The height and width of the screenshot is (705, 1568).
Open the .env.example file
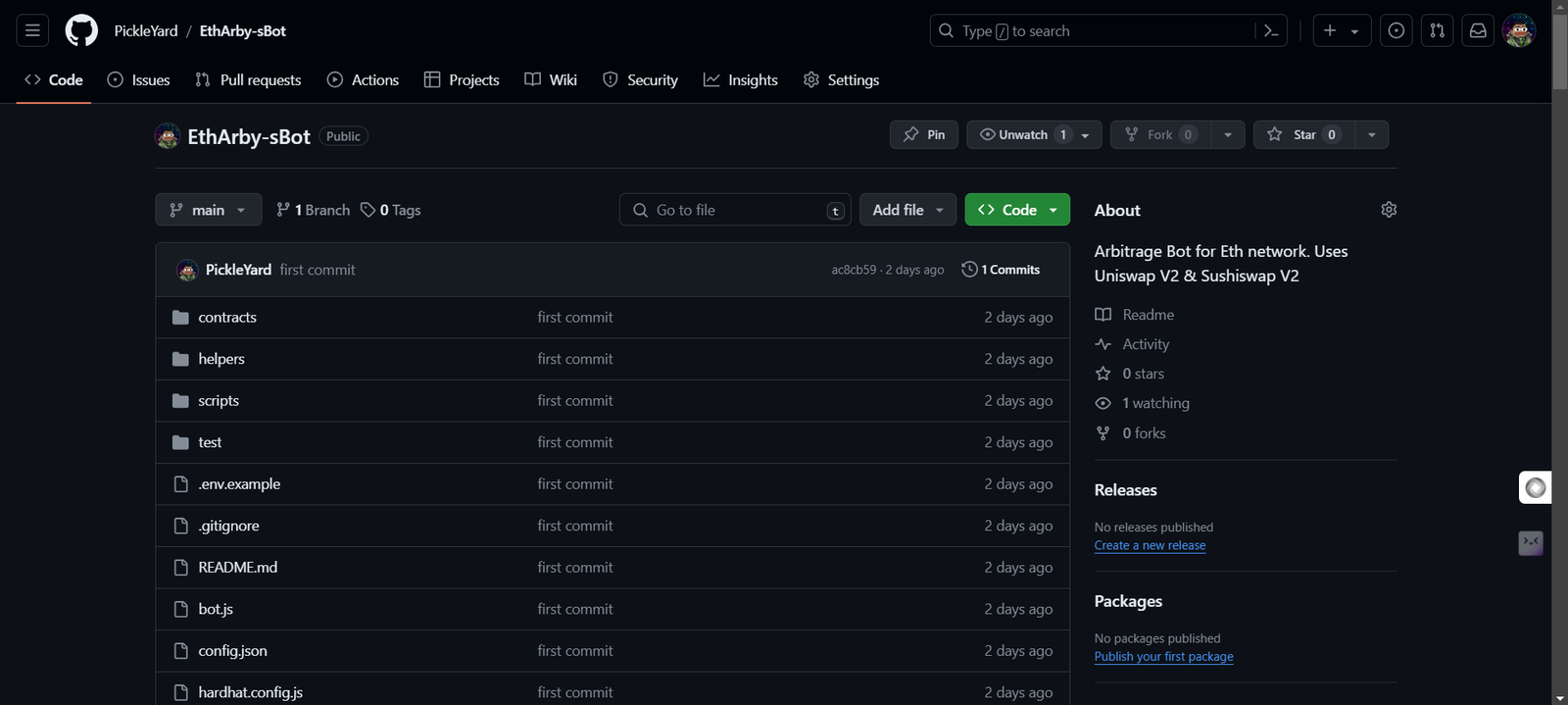tap(239, 484)
